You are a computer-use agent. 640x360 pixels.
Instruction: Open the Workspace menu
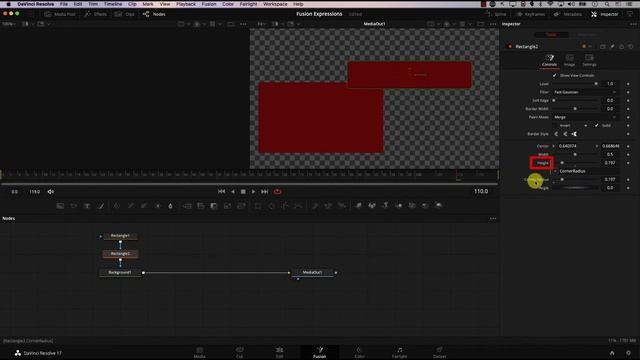(x=275, y=4)
